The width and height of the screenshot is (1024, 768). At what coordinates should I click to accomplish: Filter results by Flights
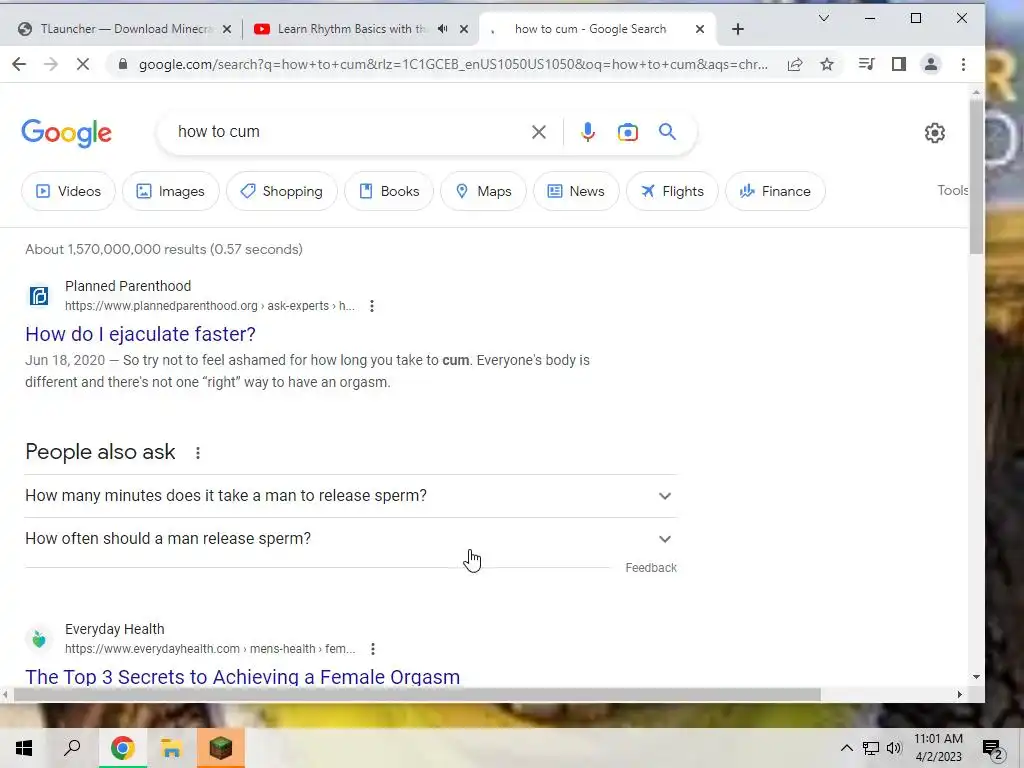(x=672, y=191)
